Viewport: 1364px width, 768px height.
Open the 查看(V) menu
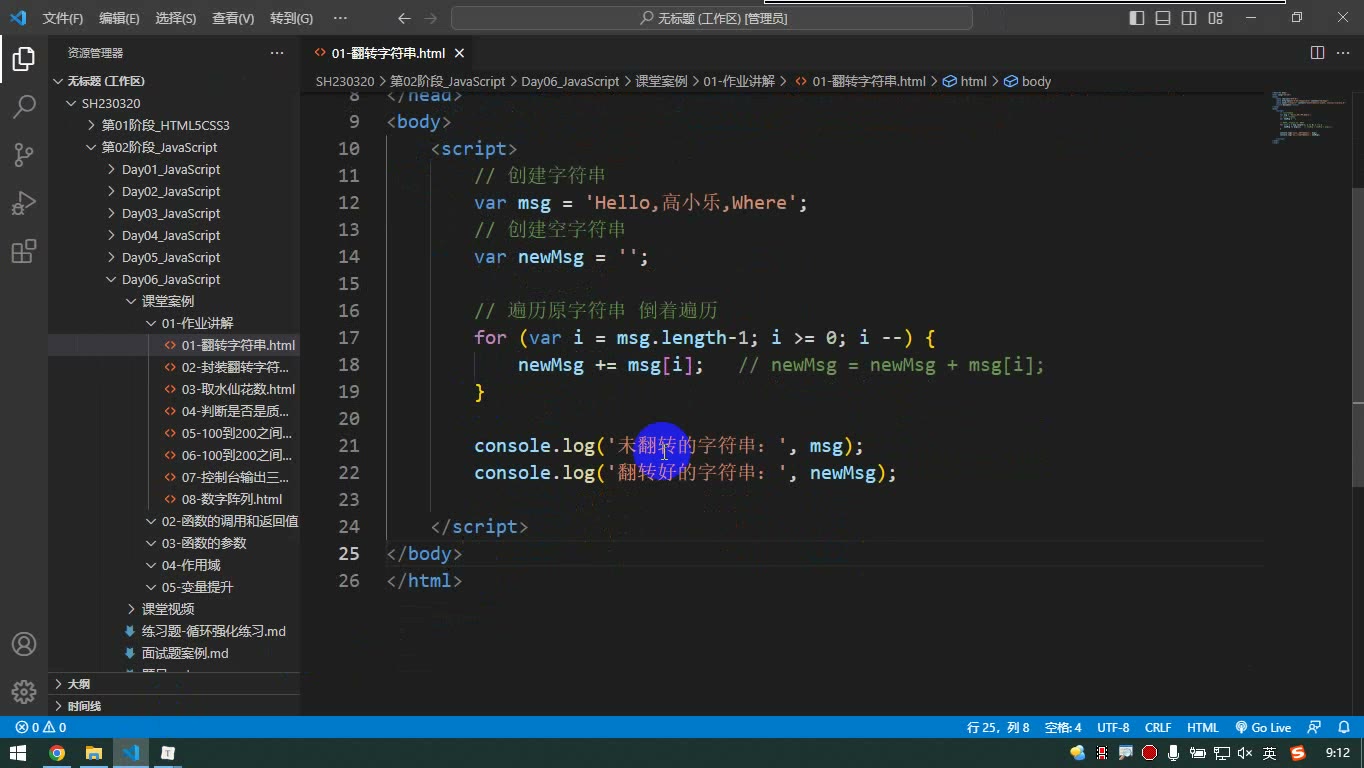(x=233, y=18)
